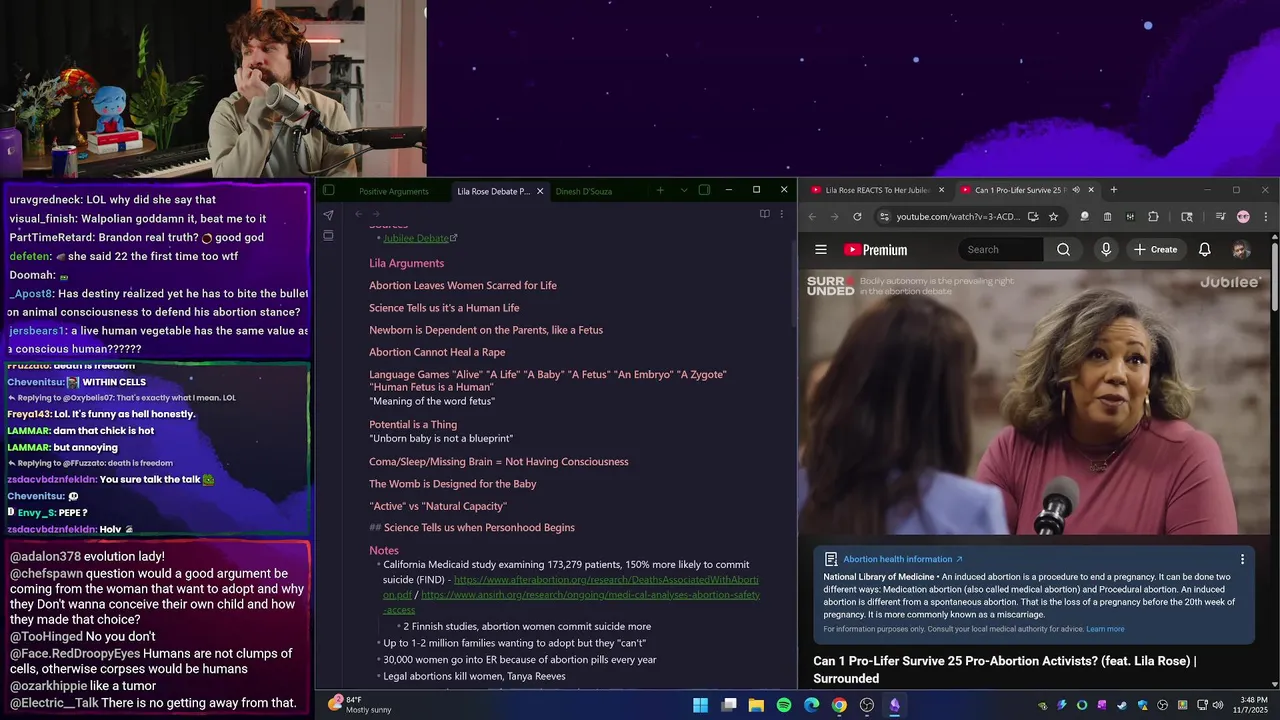
Task: Click the YouTube Premium logo
Action: tap(876, 250)
